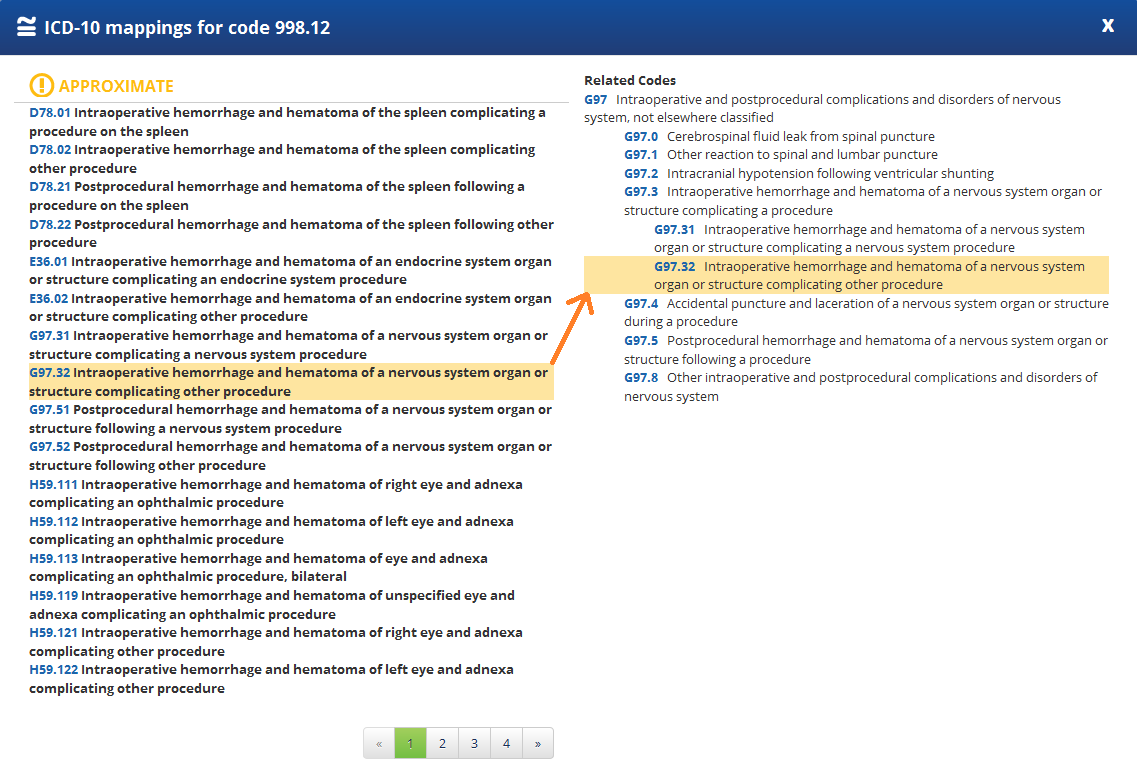Screen dimensions: 1137x766
Task: Open G97.2 intracranial hypotension code
Action: pyautogui.click(x=641, y=173)
